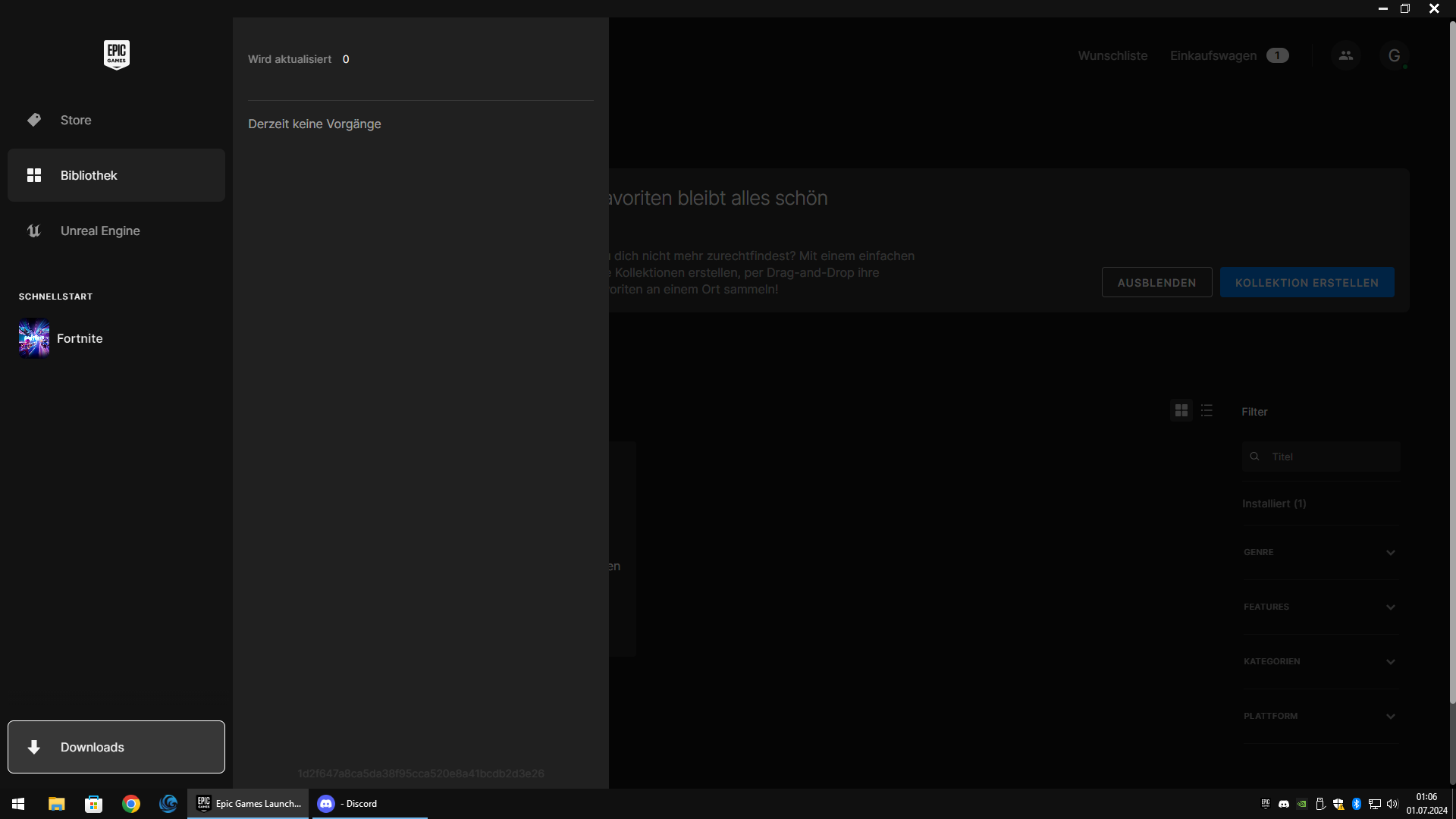Switch library to grid view

1181,410
